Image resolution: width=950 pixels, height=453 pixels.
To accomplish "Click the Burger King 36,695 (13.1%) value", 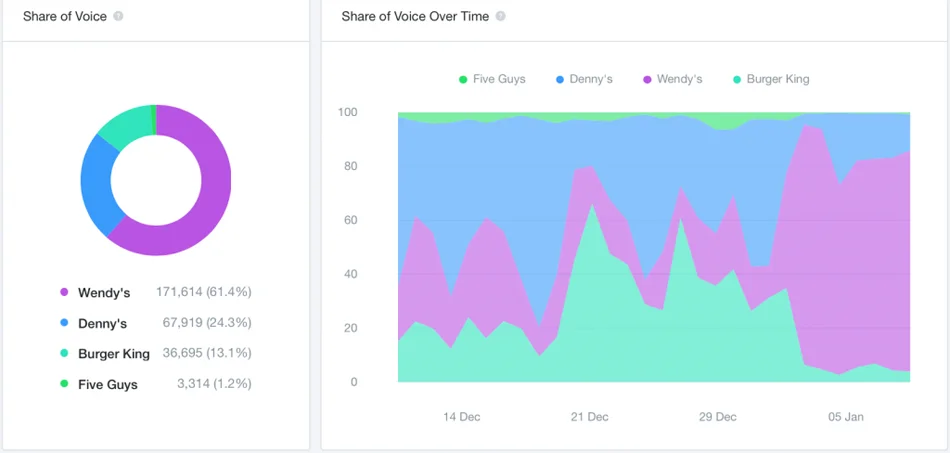I will click(x=207, y=353).
